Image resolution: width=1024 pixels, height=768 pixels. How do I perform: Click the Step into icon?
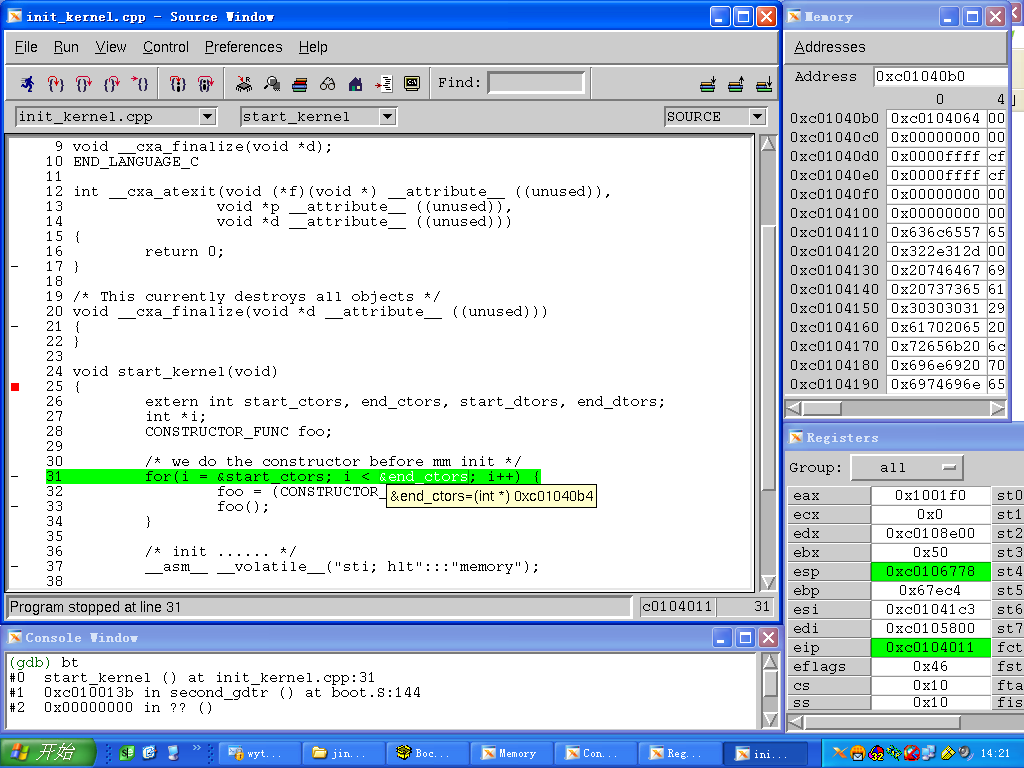click(56, 84)
